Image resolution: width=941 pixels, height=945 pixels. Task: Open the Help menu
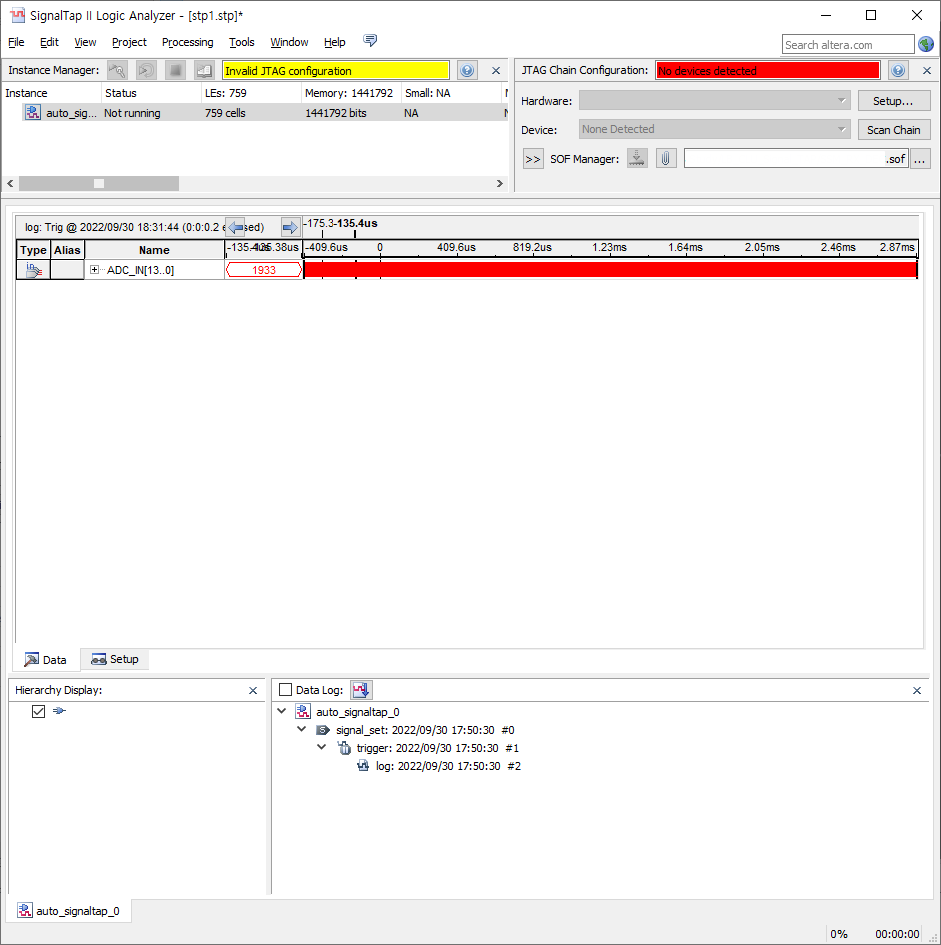click(335, 42)
